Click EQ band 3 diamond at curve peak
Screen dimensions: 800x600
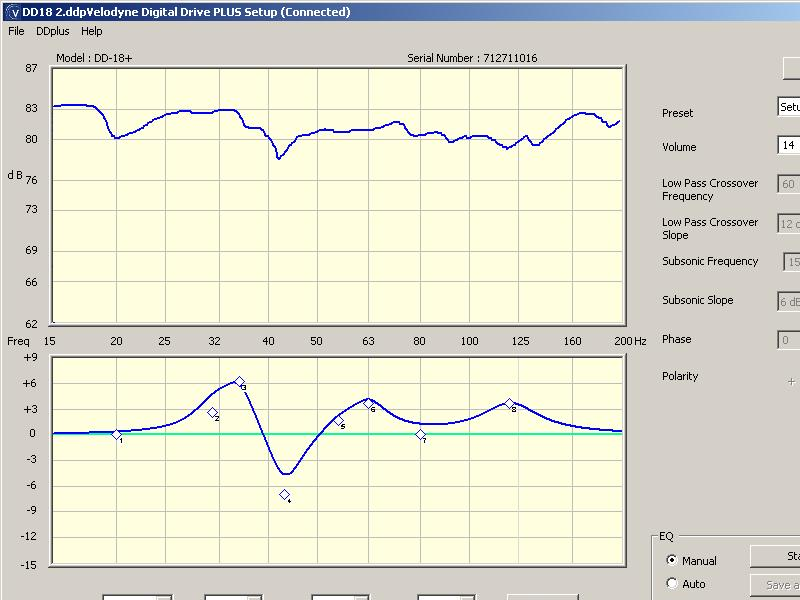239,381
